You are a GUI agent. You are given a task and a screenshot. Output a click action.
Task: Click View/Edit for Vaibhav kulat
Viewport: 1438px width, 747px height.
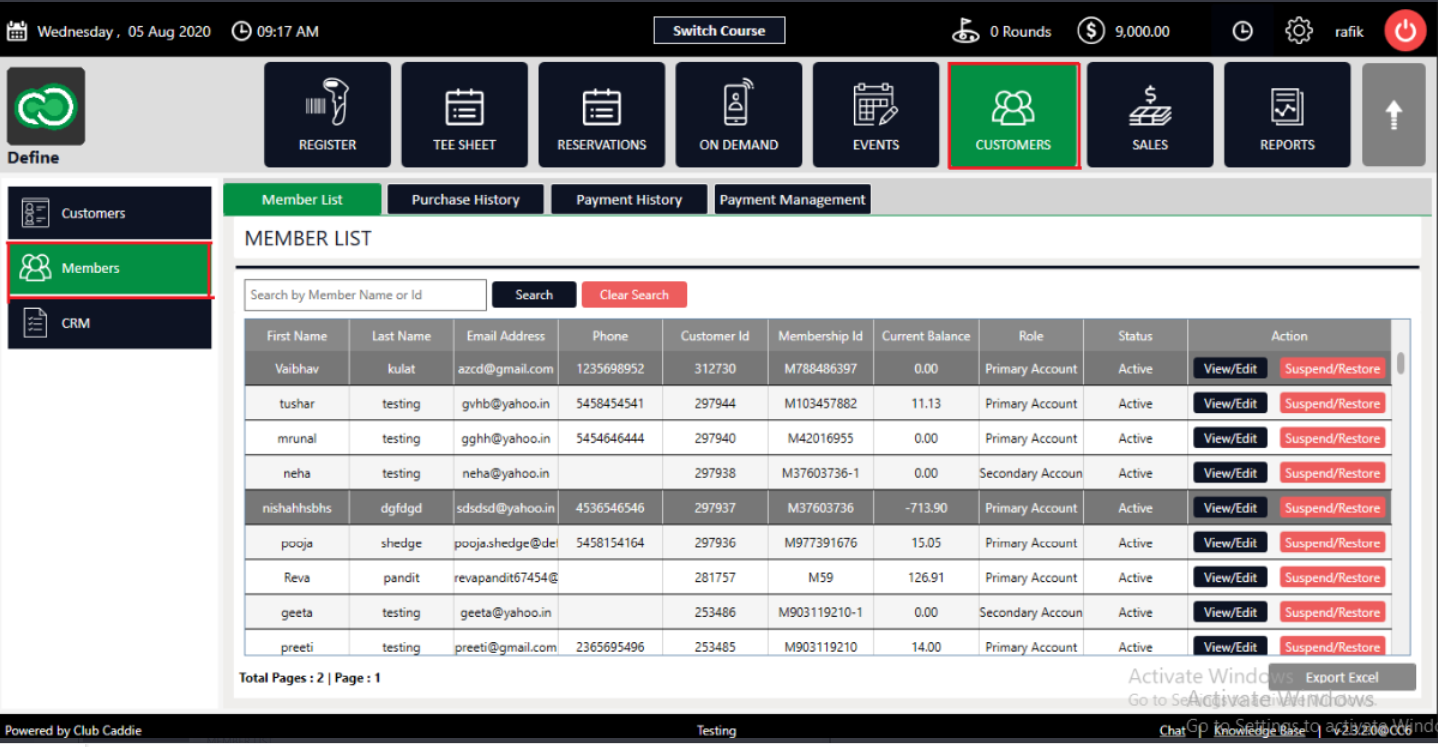click(x=1230, y=369)
